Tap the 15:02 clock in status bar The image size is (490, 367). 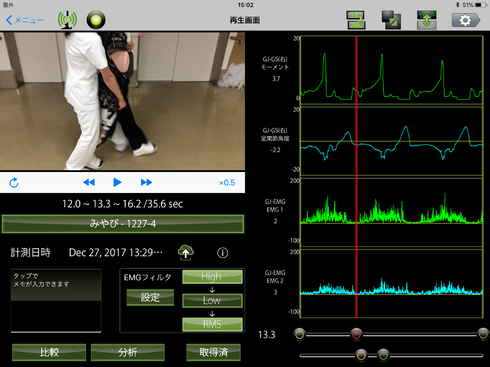tap(245, 5)
